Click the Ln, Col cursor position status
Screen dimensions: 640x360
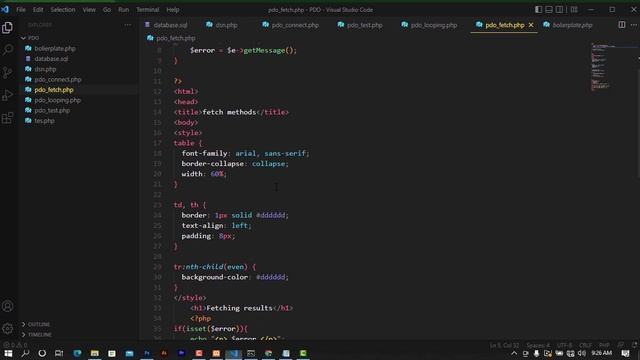point(504,345)
